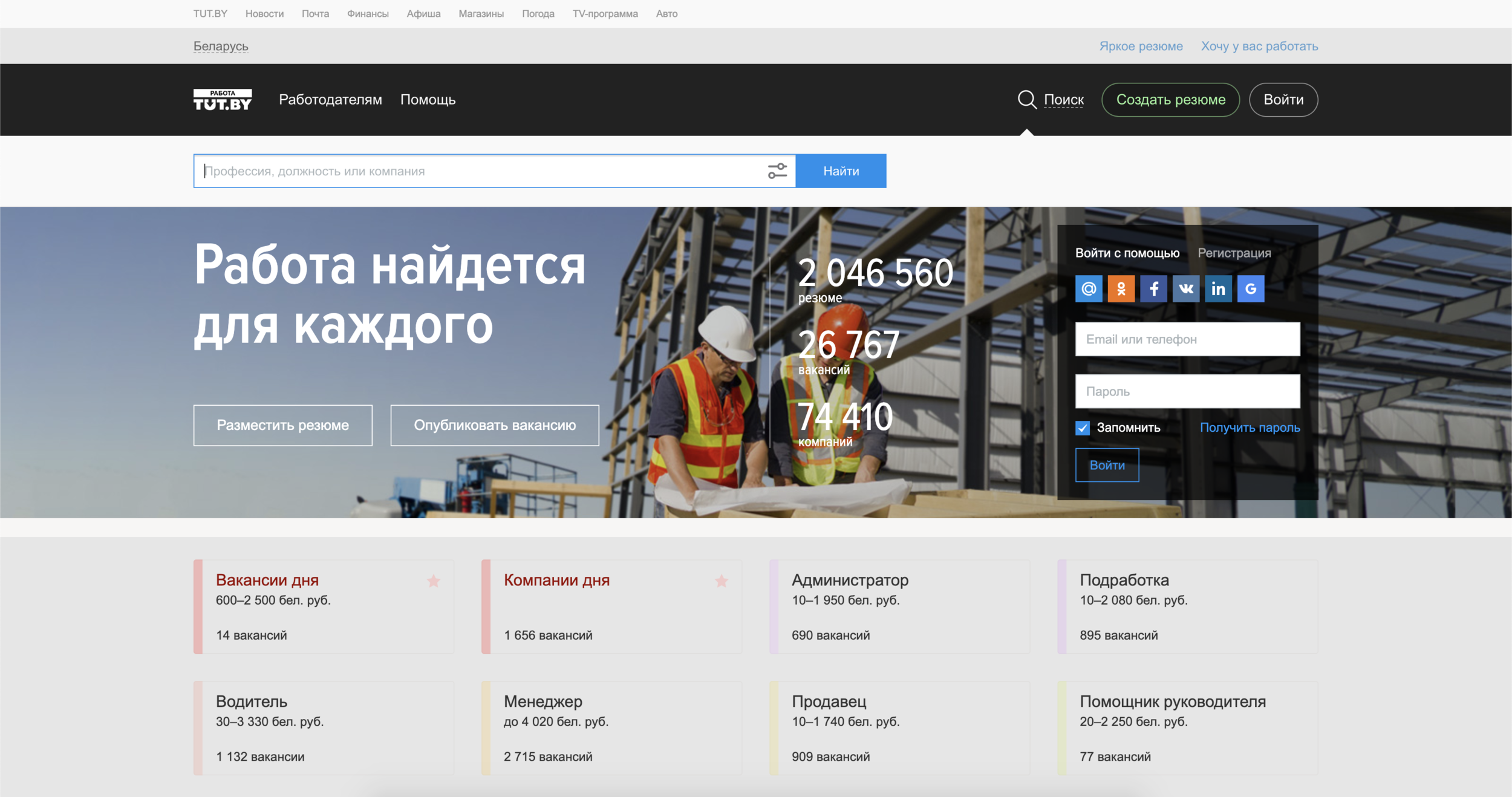Screen dimensions: 1512x797
Task: Focus the Email или телефон field
Action: tap(1187, 339)
